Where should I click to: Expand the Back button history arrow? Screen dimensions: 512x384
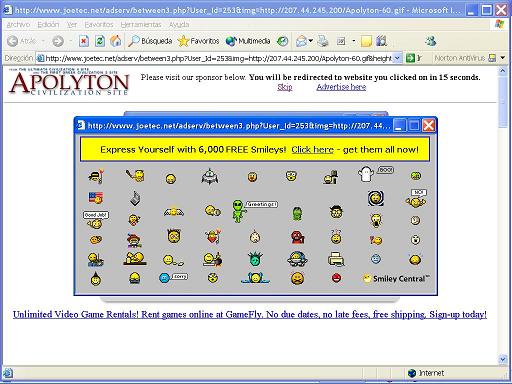tap(43, 41)
